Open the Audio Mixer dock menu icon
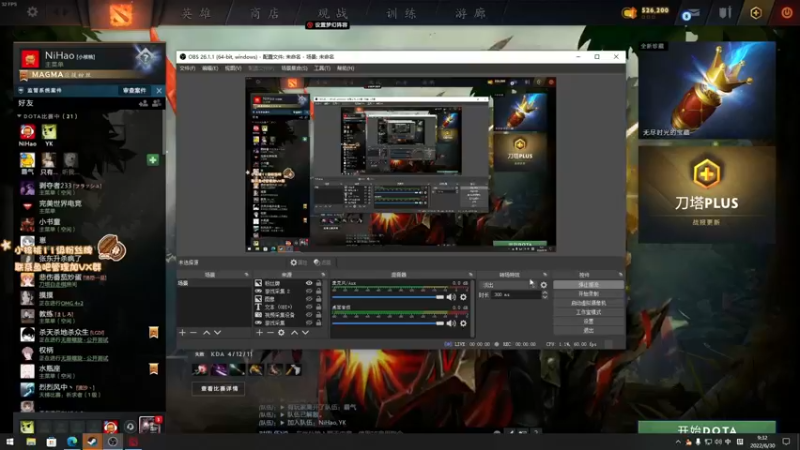 [x=471, y=274]
